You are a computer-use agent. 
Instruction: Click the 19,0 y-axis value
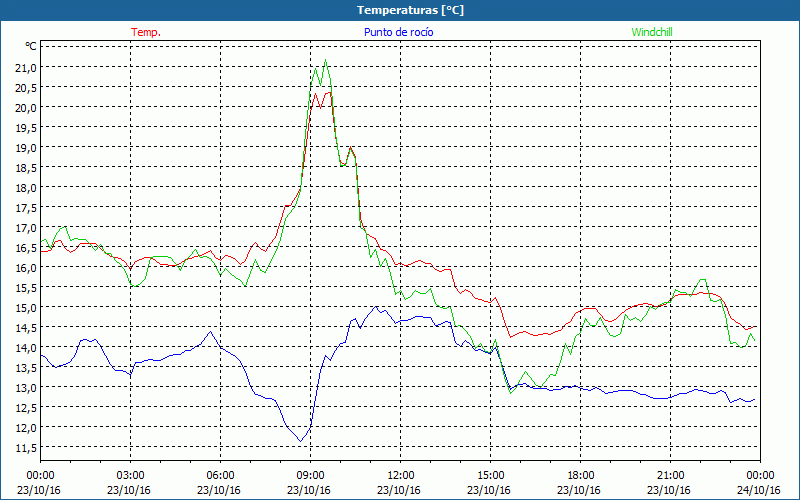pyautogui.click(x=26, y=147)
